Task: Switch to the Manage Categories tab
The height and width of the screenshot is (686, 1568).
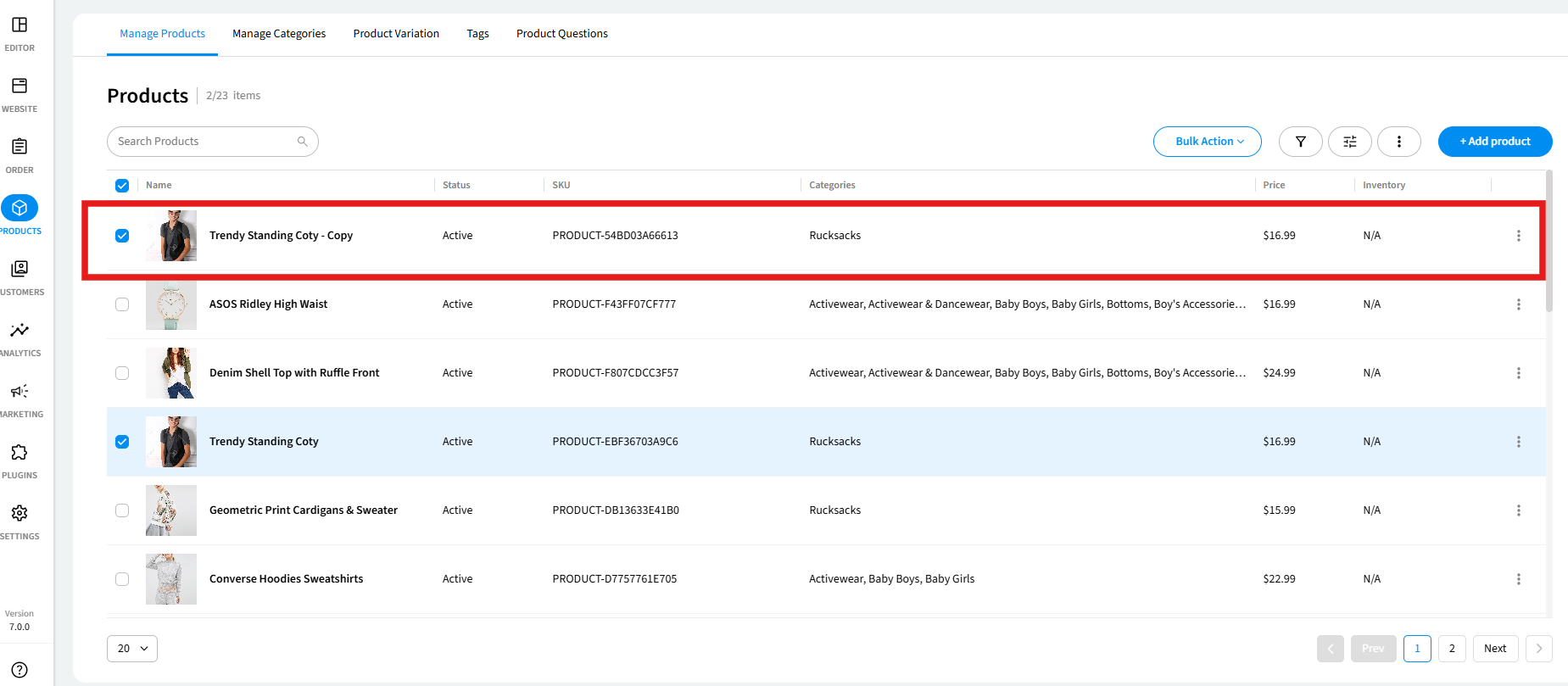Action: (x=279, y=34)
